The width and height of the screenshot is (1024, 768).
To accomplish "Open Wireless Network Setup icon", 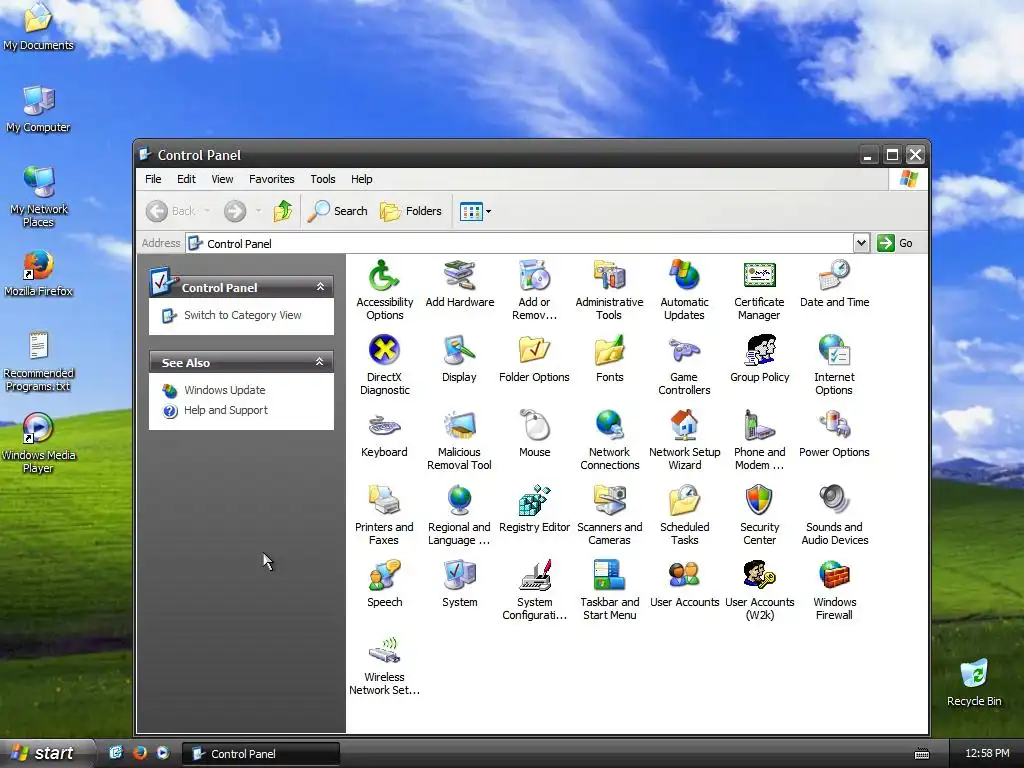I will click(x=384, y=665).
